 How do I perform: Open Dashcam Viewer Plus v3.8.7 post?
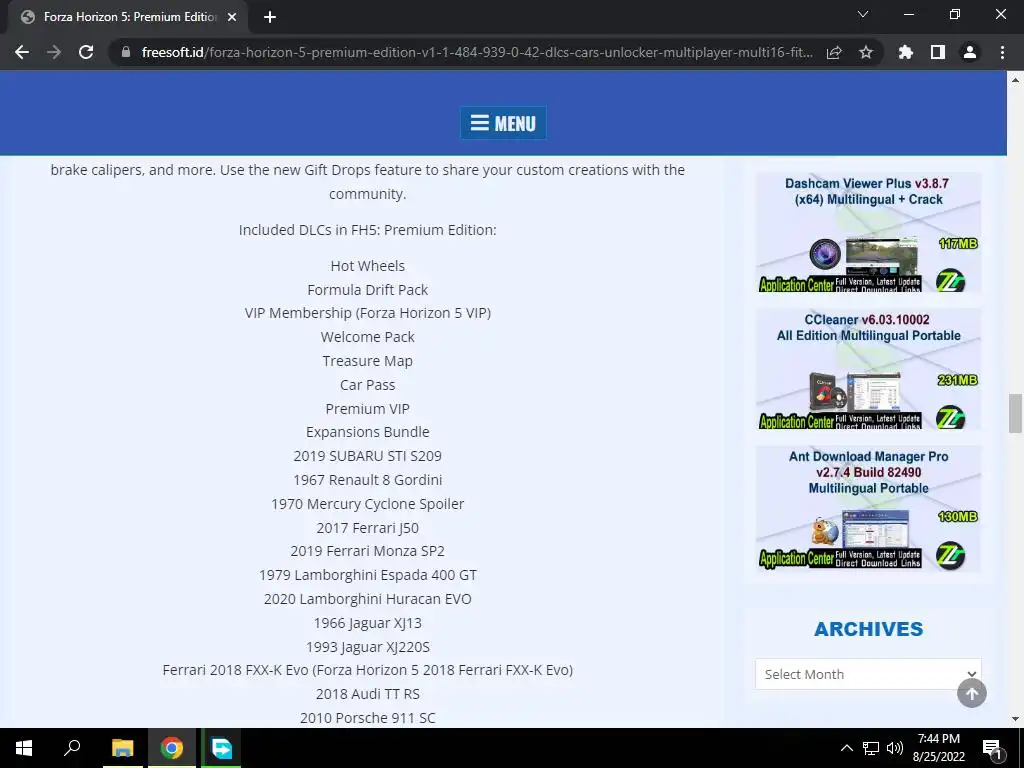(x=868, y=232)
